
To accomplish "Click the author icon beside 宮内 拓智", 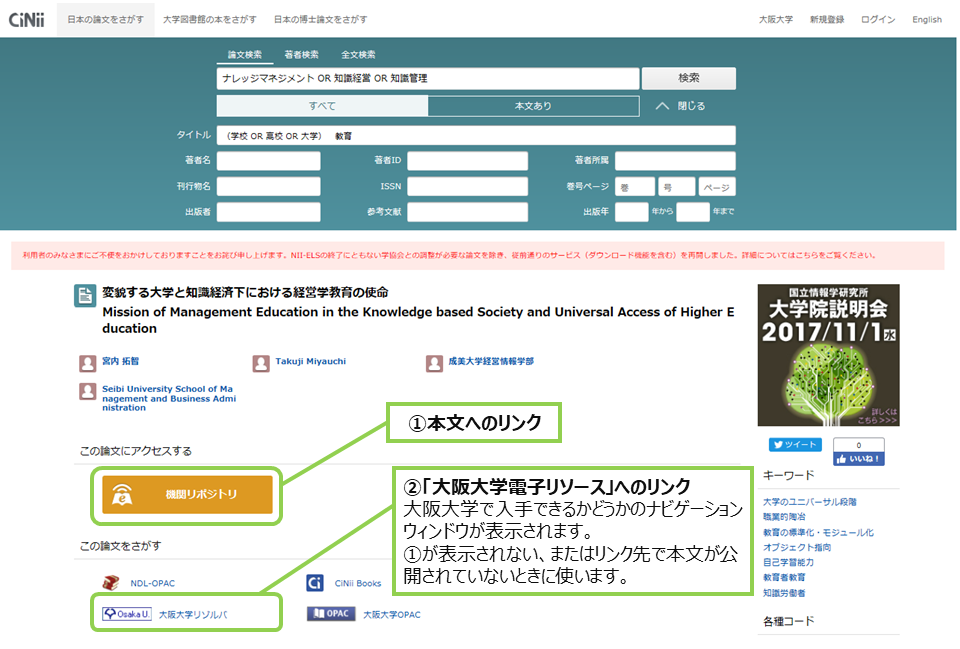I will pos(88,363).
